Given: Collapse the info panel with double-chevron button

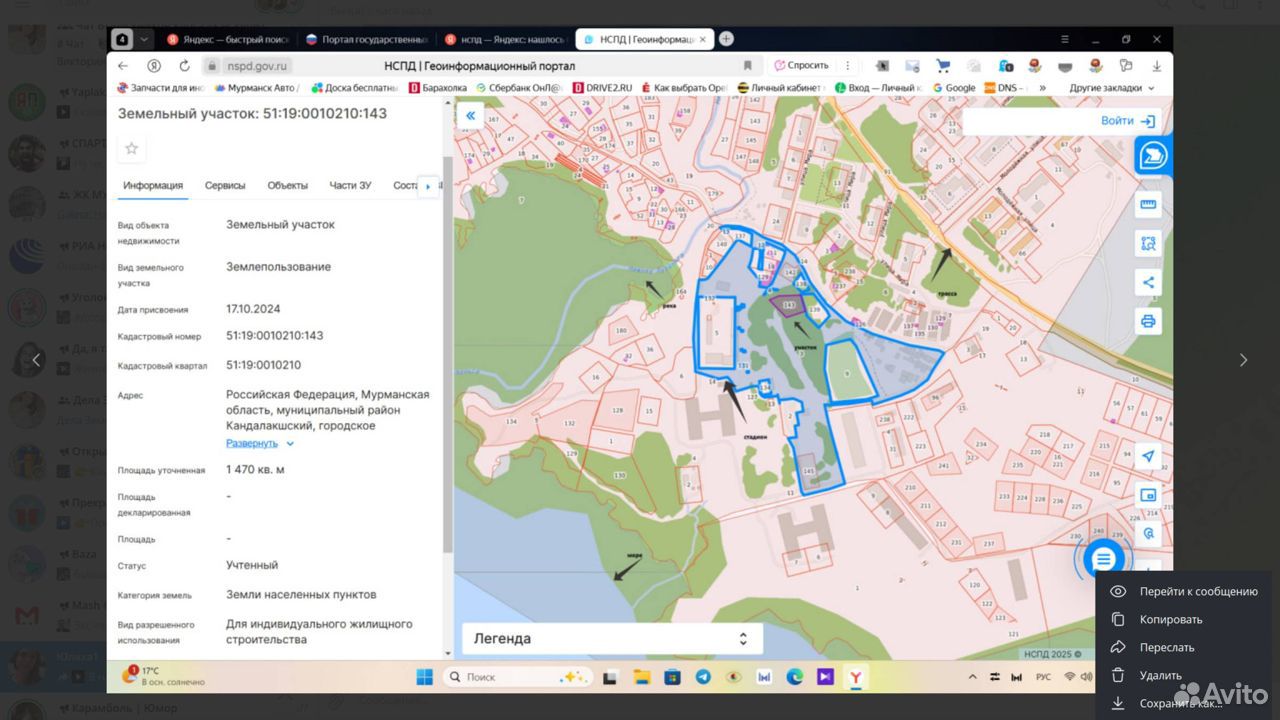Looking at the screenshot, I should click(469, 116).
